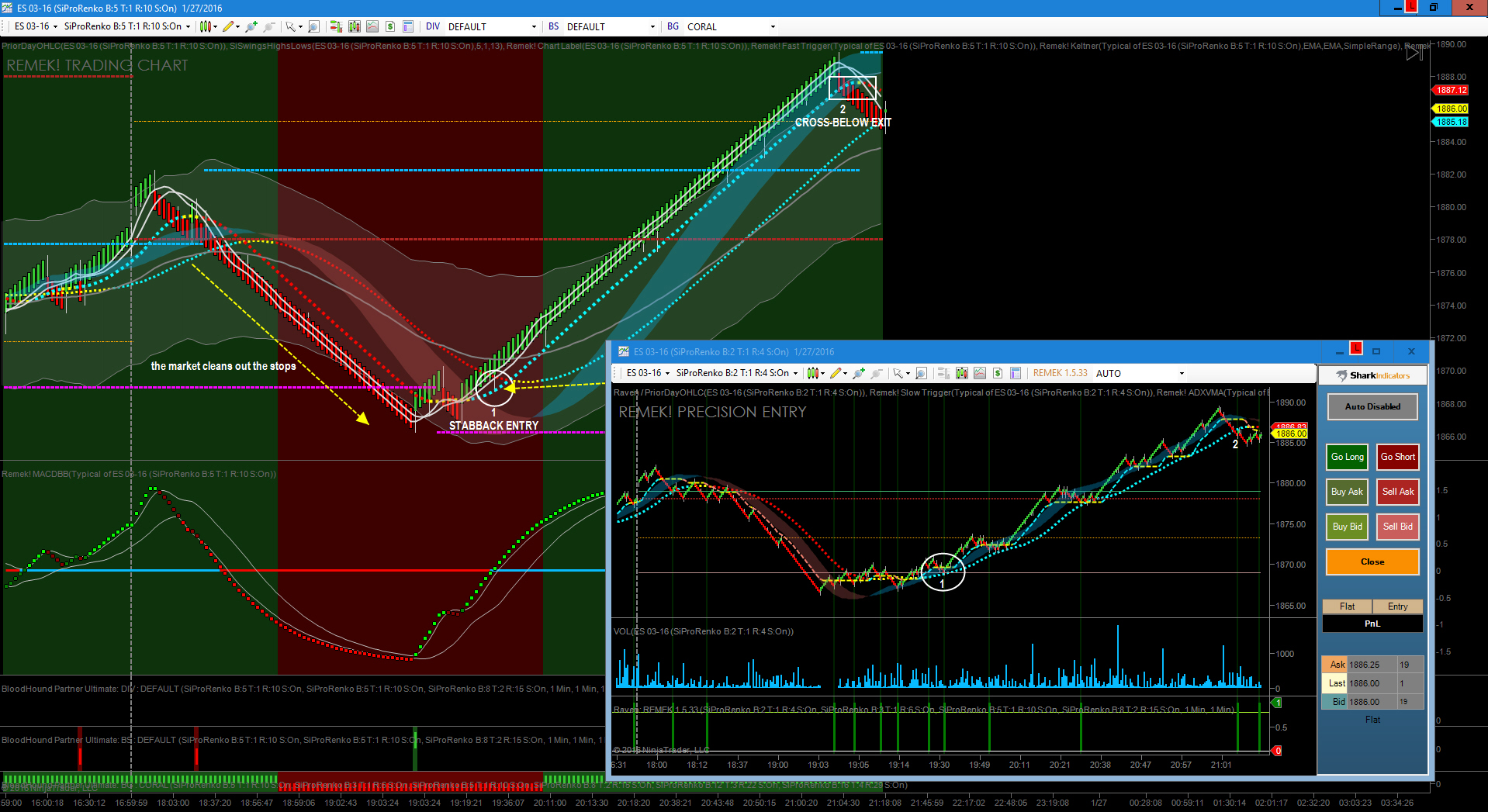Click cyan 1885.18 price marker on main axis
Viewport: 1488px width, 812px height.
click(x=1450, y=122)
